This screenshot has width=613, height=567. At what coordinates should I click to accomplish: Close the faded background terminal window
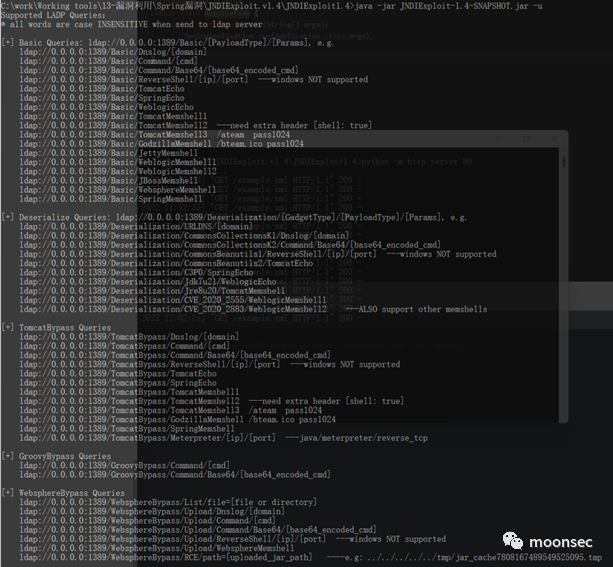coord(554,139)
